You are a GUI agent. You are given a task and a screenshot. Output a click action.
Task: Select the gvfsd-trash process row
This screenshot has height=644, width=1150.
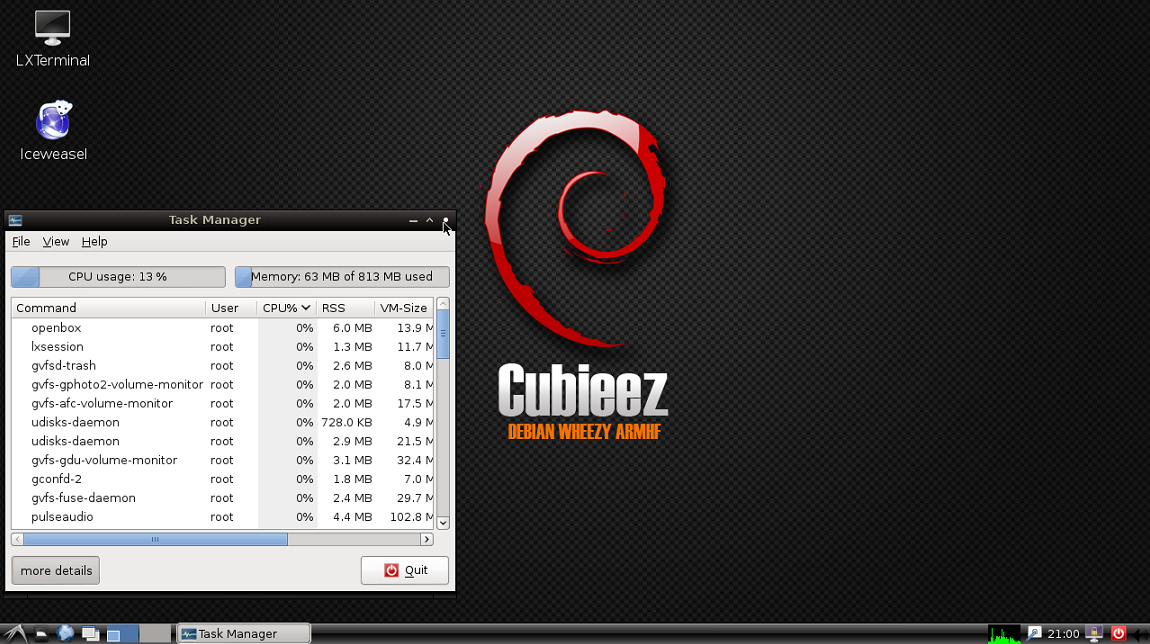[222, 366]
